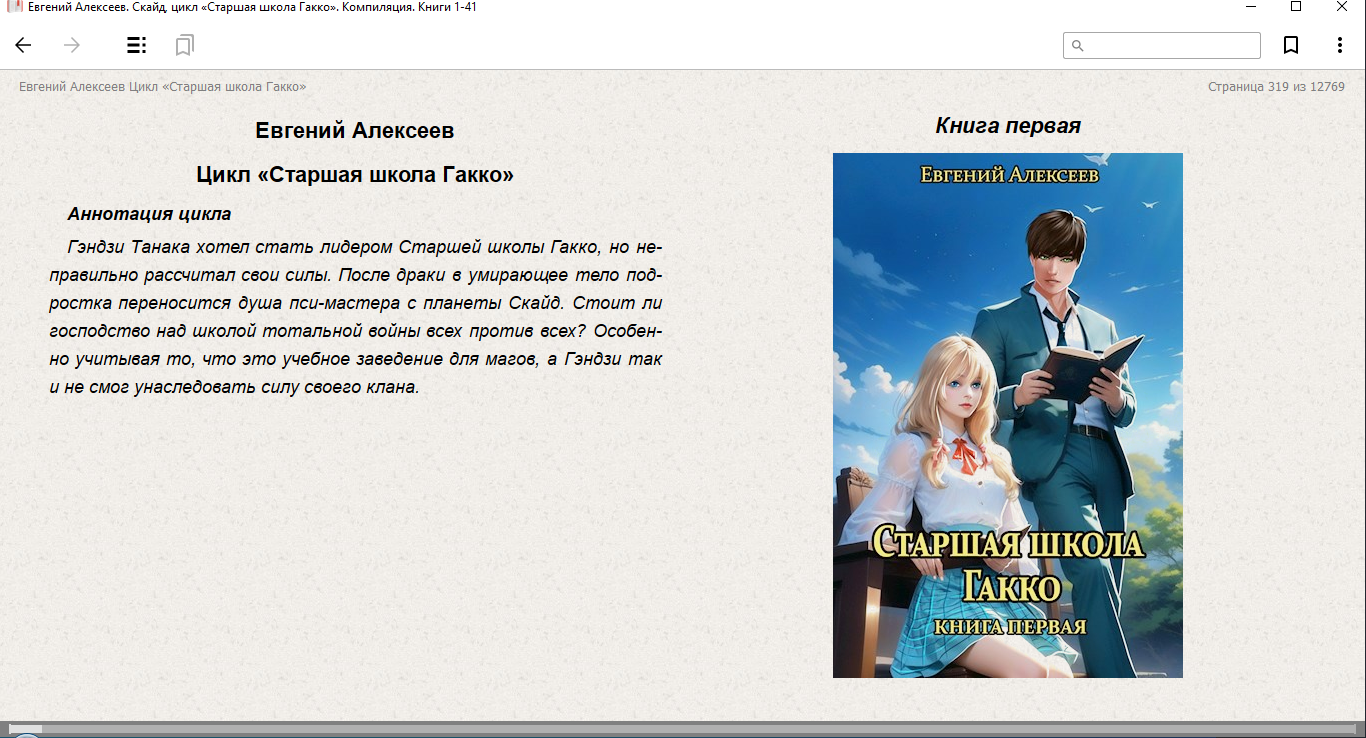This screenshot has height=738, width=1366.
Task: Minimize the reader window
Action: point(1251,7)
